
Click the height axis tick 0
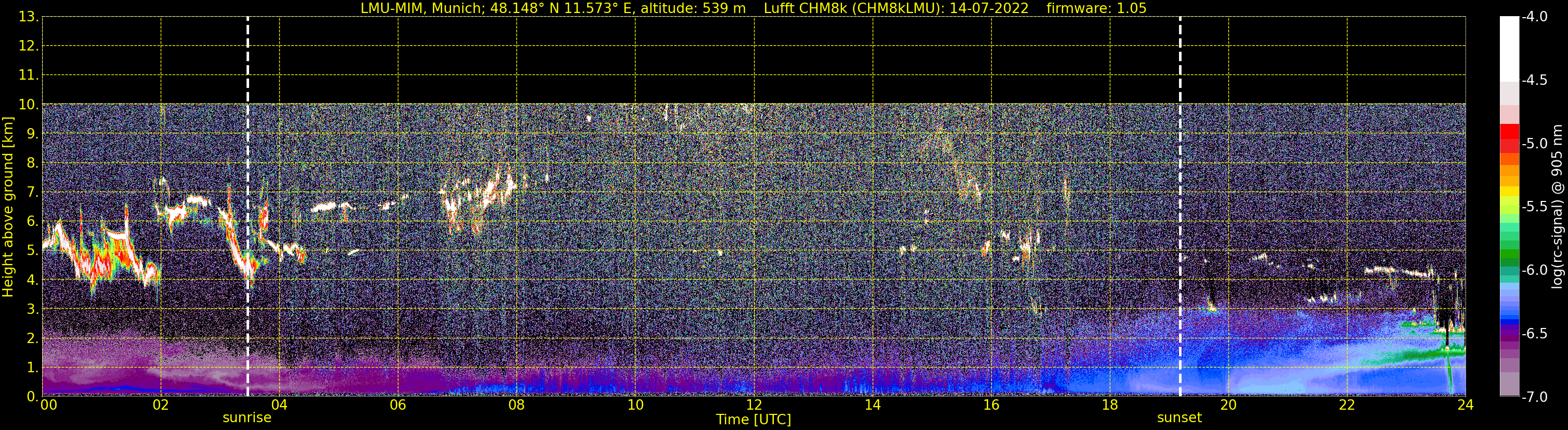pos(32,397)
